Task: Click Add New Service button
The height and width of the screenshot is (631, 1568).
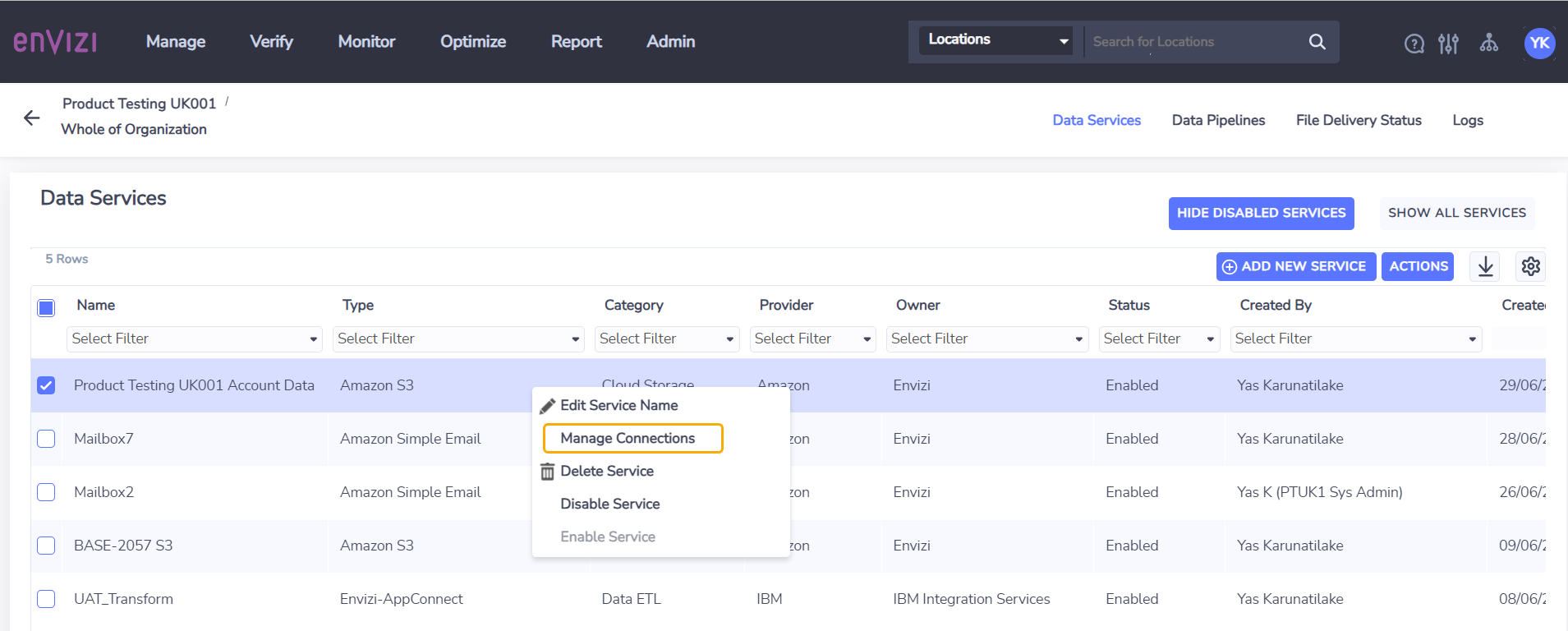Action: [x=1295, y=266]
